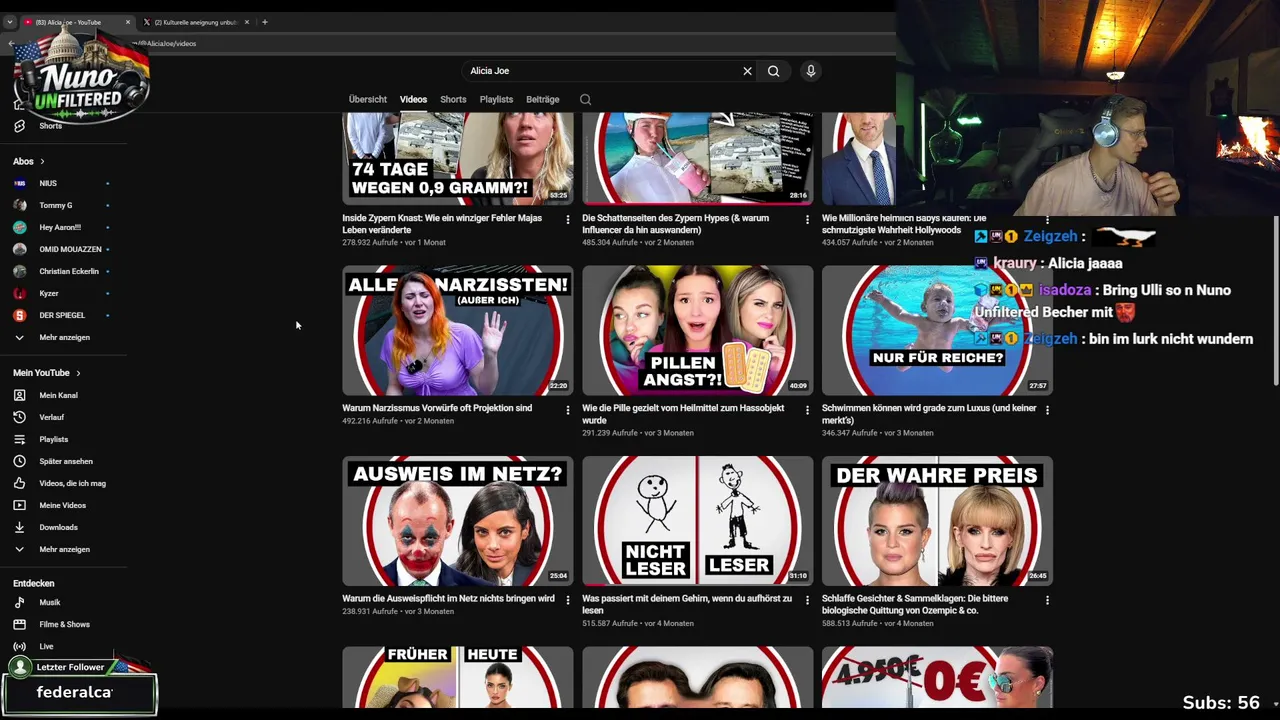The height and width of the screenshot is (720, 1280).
Task: Open the Tommy G subscription channel
Action: coord(55,205)
